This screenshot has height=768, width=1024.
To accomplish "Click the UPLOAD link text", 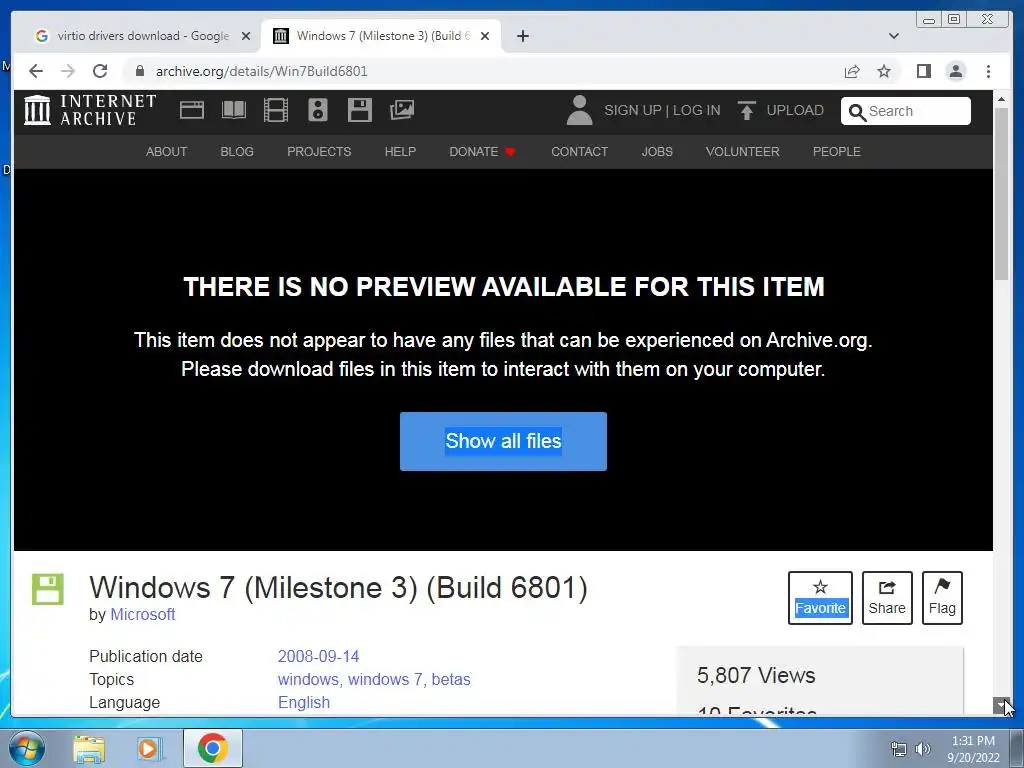I will click(x=795, y=110).
